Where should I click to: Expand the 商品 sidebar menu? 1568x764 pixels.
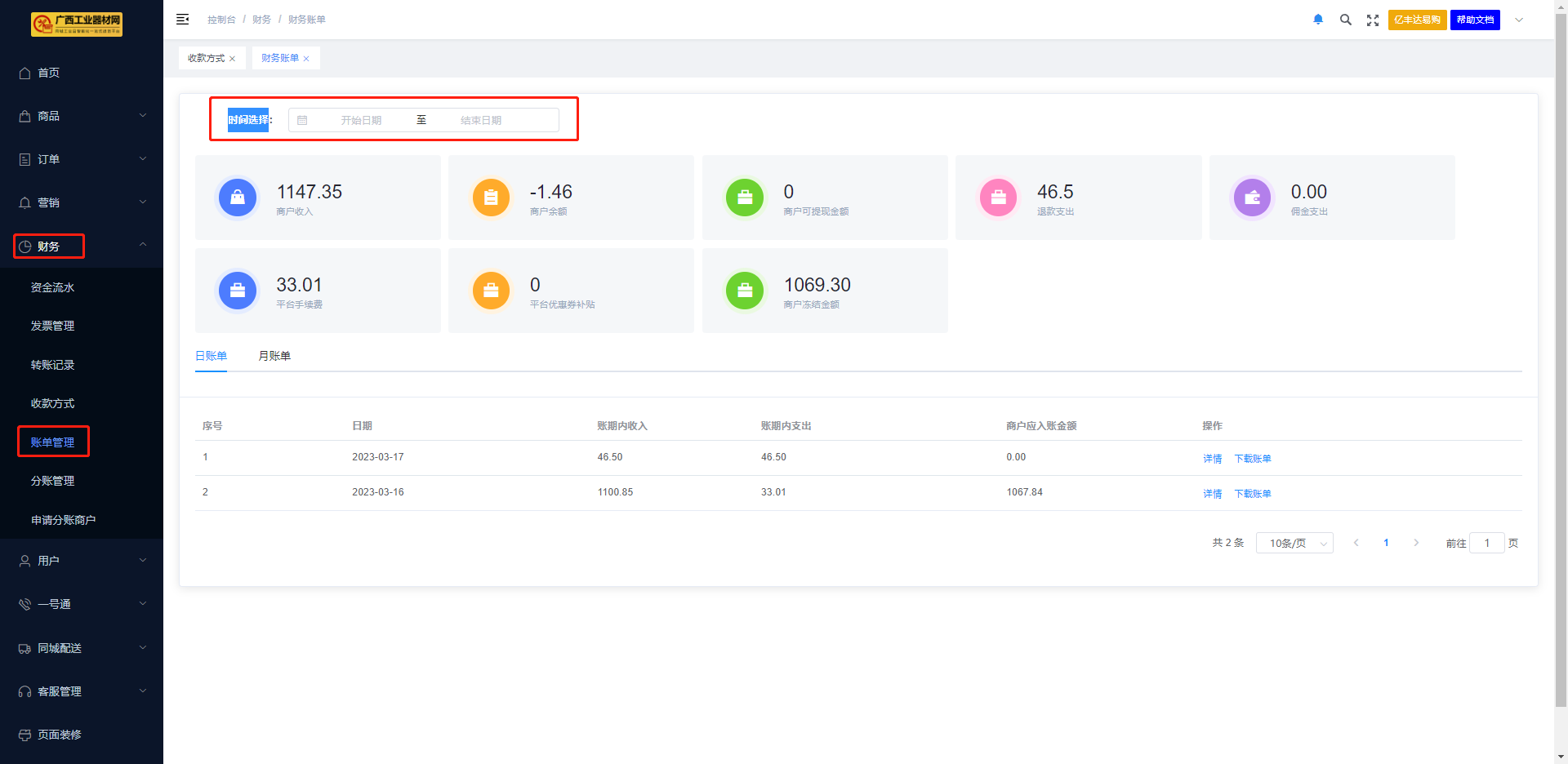[x=82, y=116]
